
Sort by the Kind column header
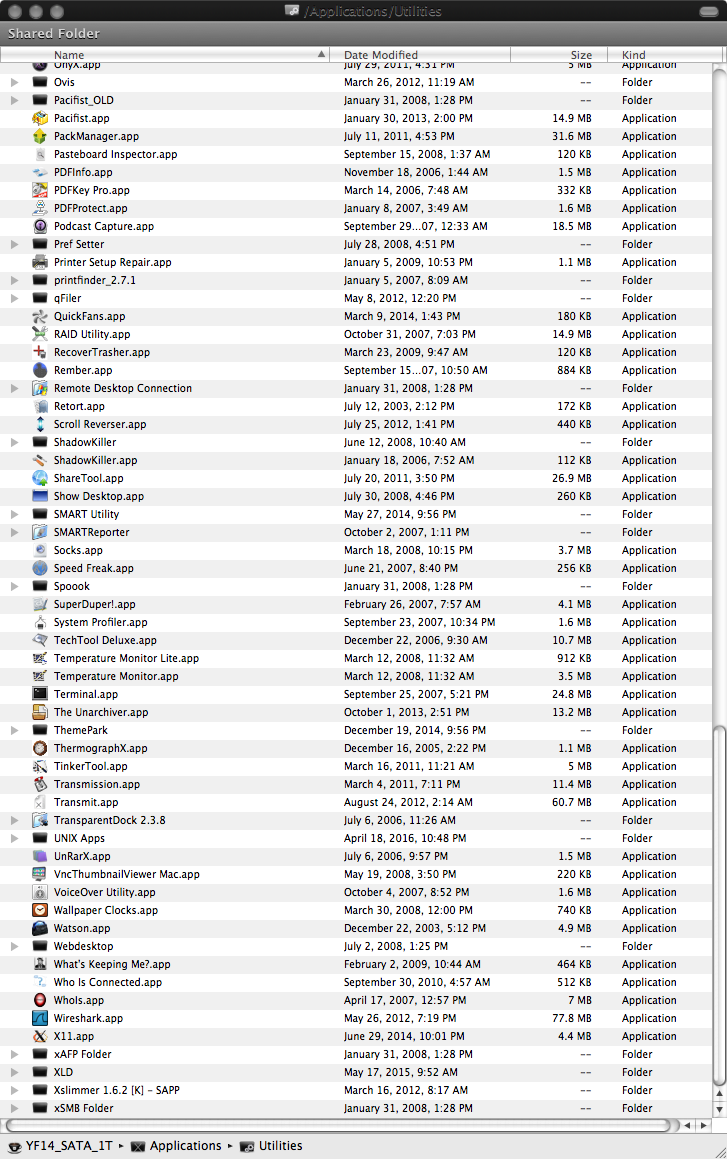click(665, 55)
